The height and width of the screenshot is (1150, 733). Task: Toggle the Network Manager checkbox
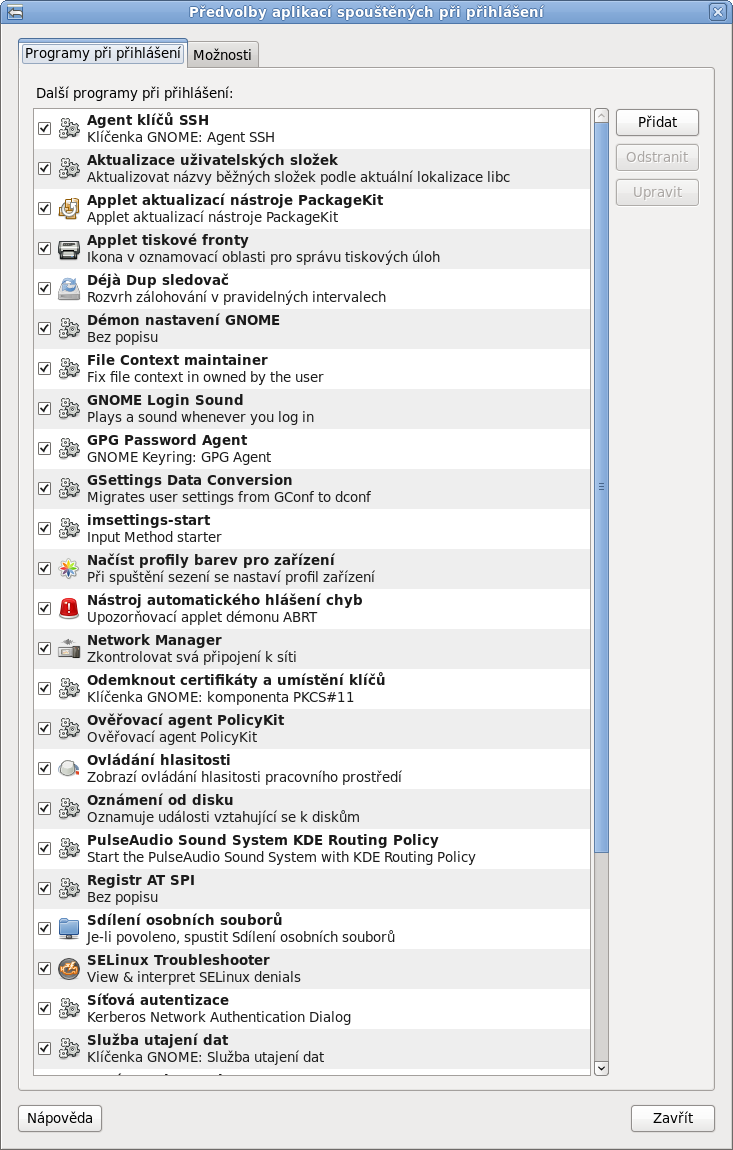(44, 648)
